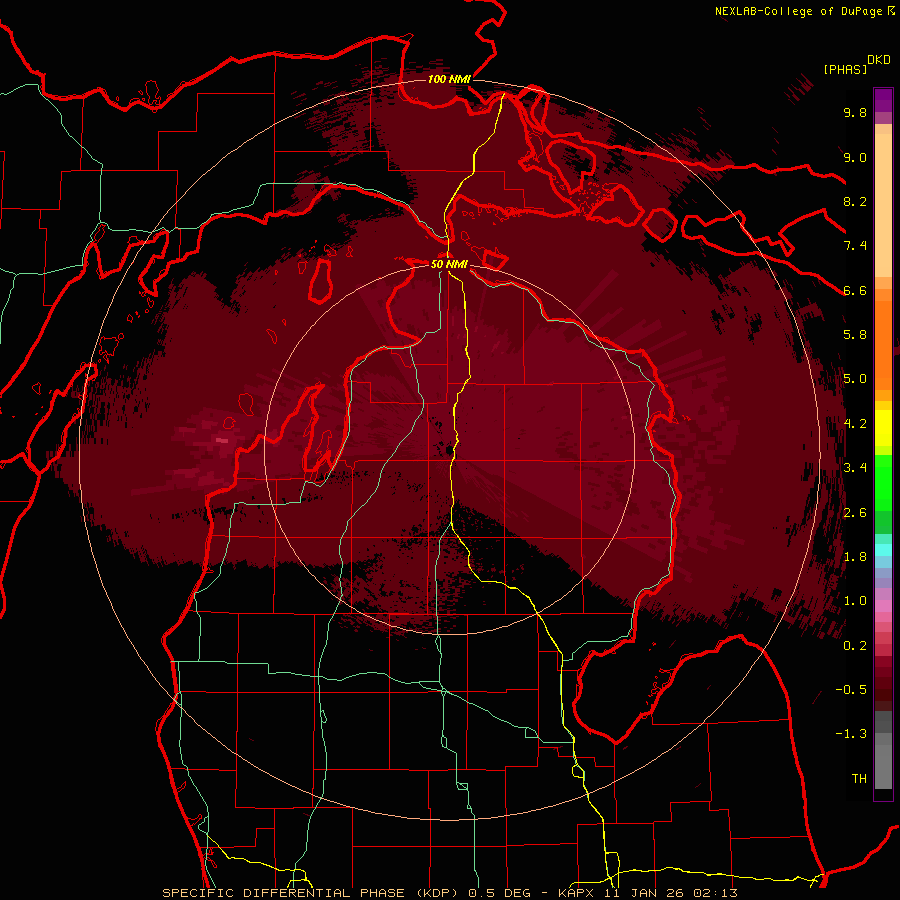900x900 pixels.
Task: Click the purple top segment of the color bar
Action: click(883, 100)
